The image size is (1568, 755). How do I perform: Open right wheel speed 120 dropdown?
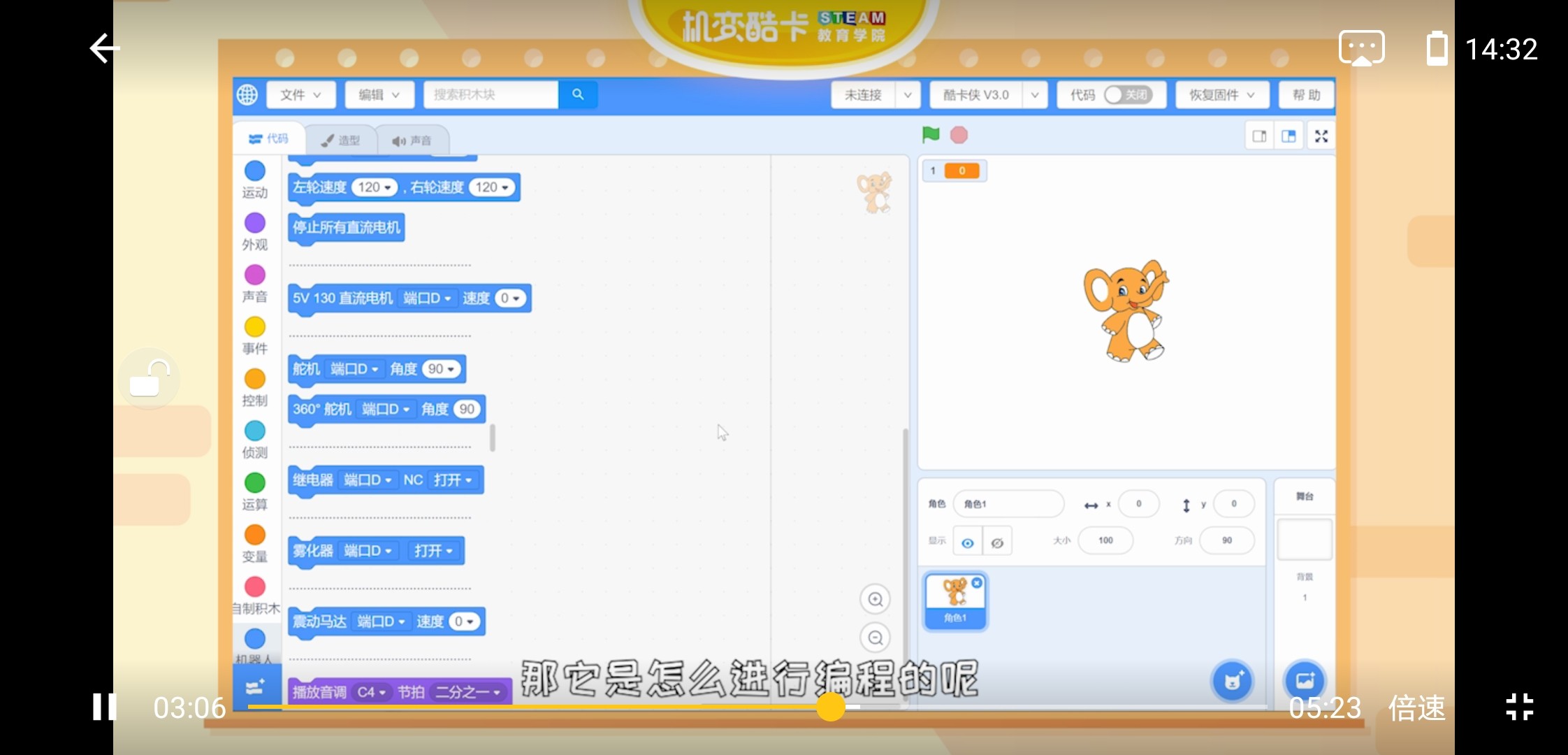[492, 187]
